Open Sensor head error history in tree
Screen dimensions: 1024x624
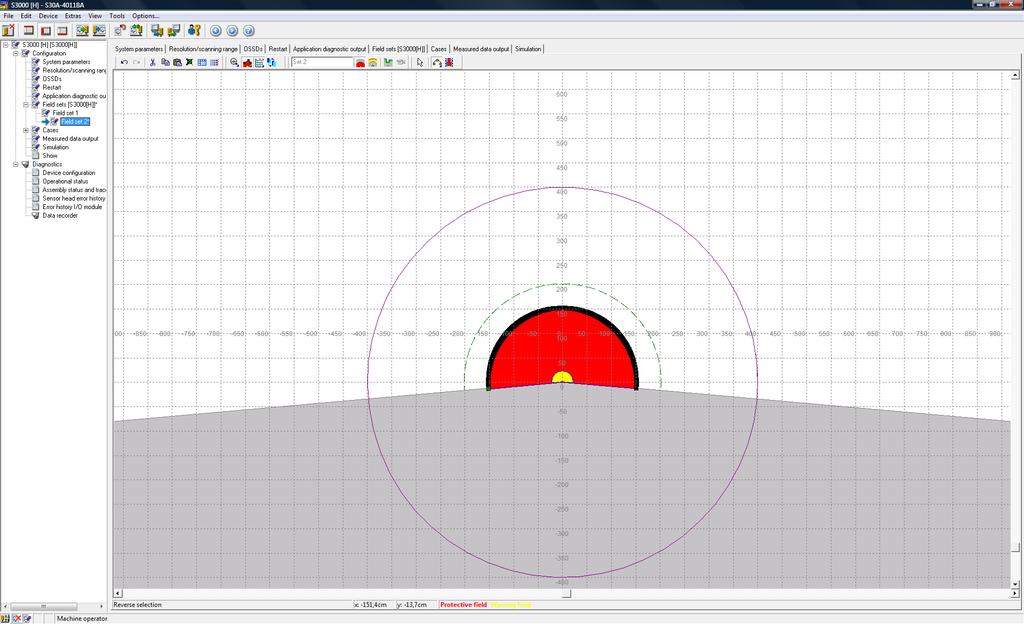[x=74, y=198]
